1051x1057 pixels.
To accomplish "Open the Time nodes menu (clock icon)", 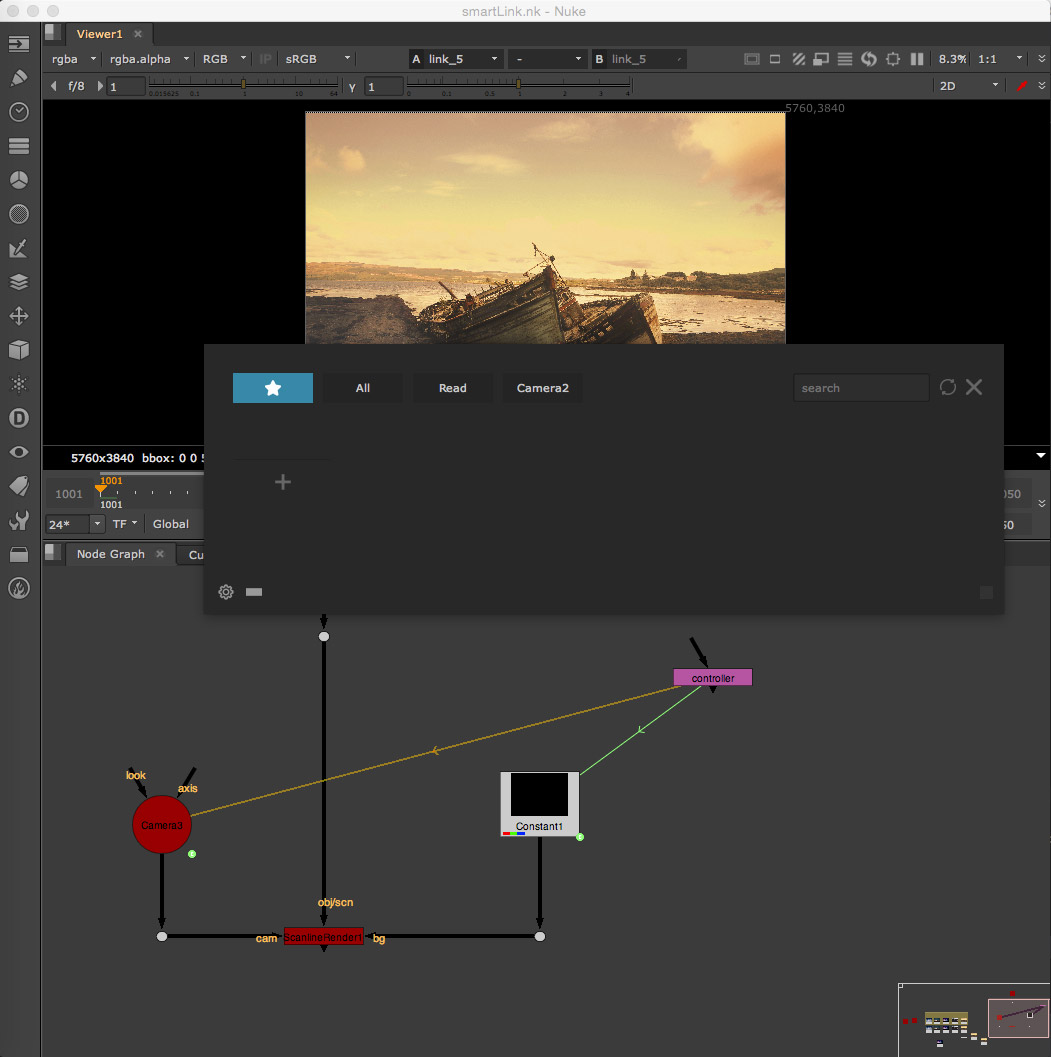I will point(18,112).
